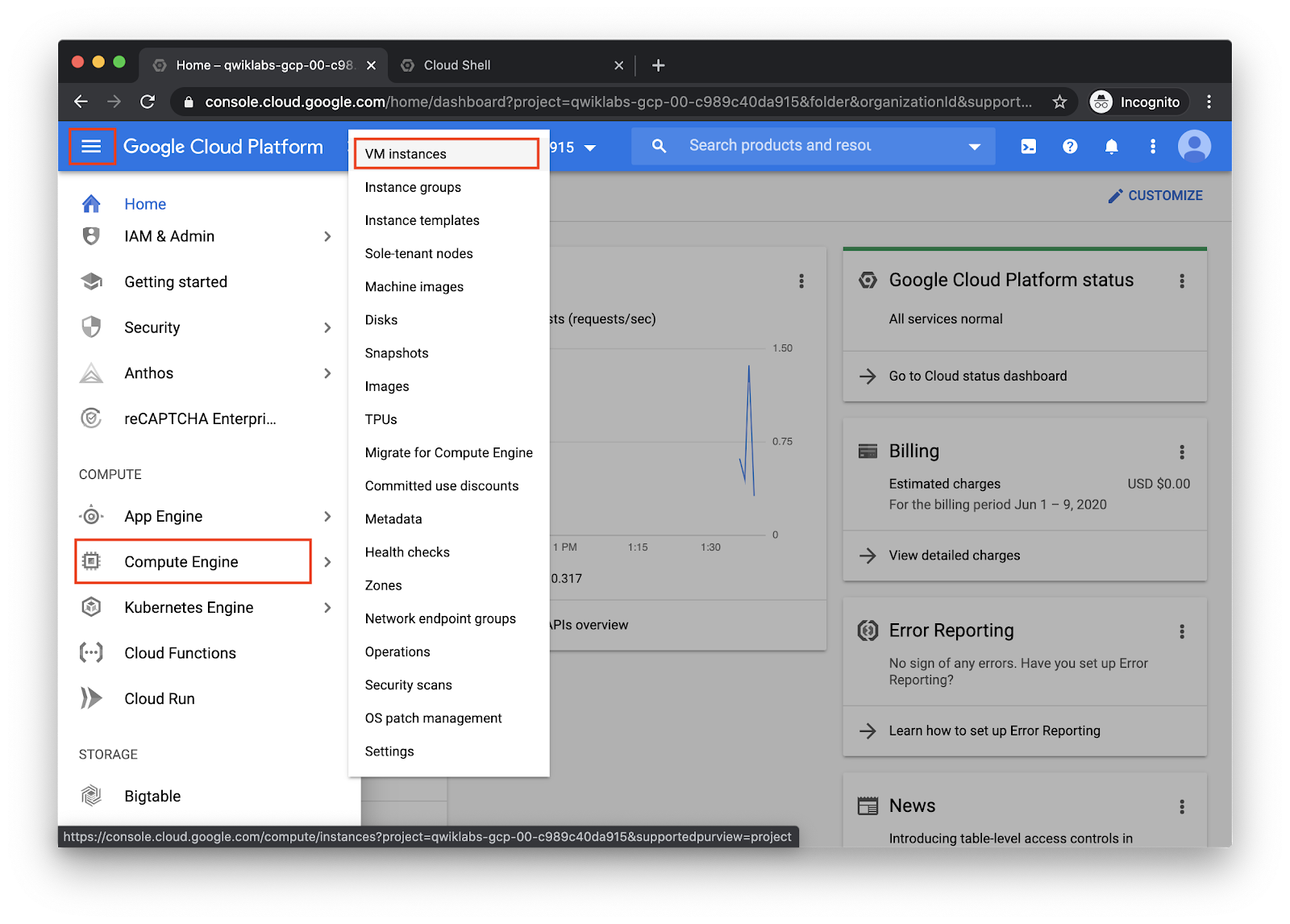Viewport: 1290px width, 924px height.
Task: Open Chrome's three-dot menu
Action: point(1209,102)
